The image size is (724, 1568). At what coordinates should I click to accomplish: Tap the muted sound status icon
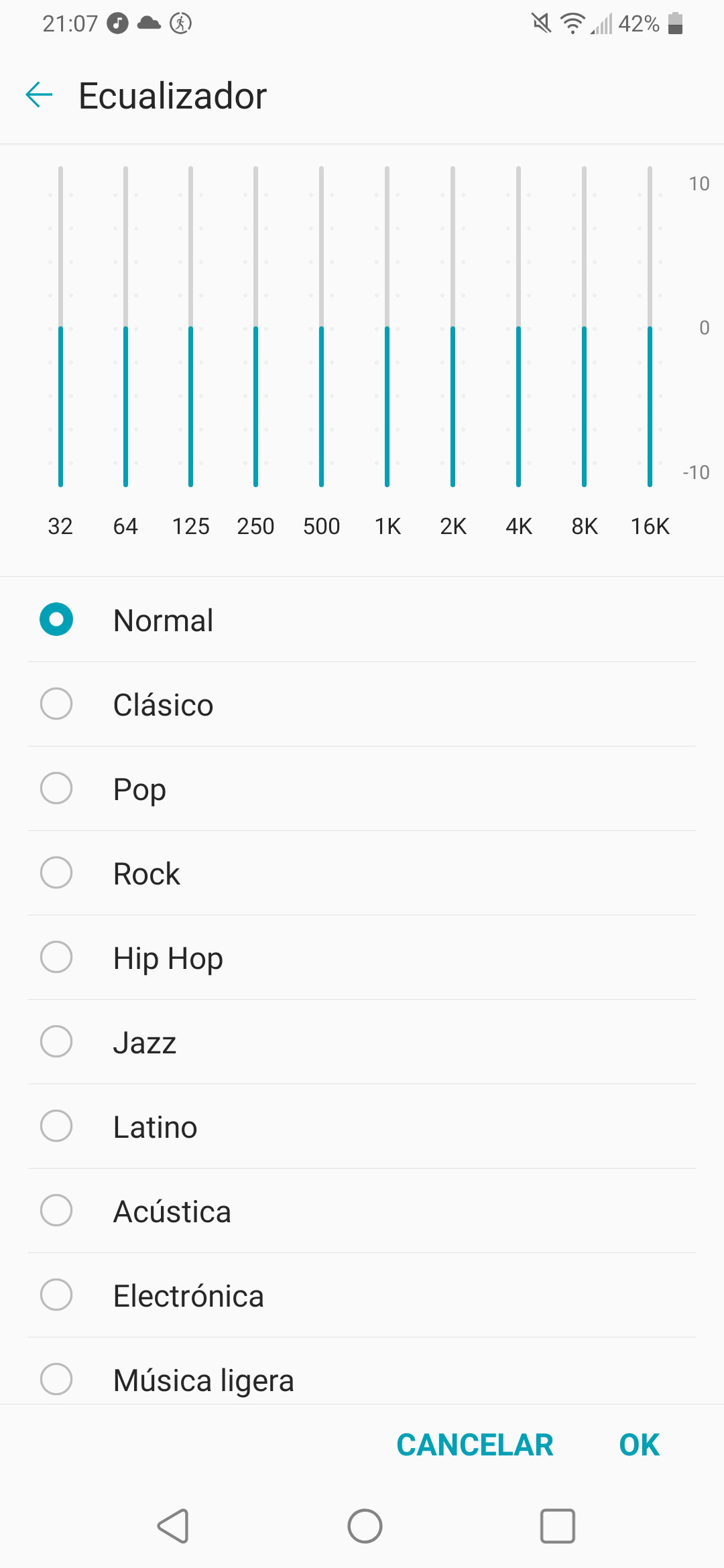542,23
